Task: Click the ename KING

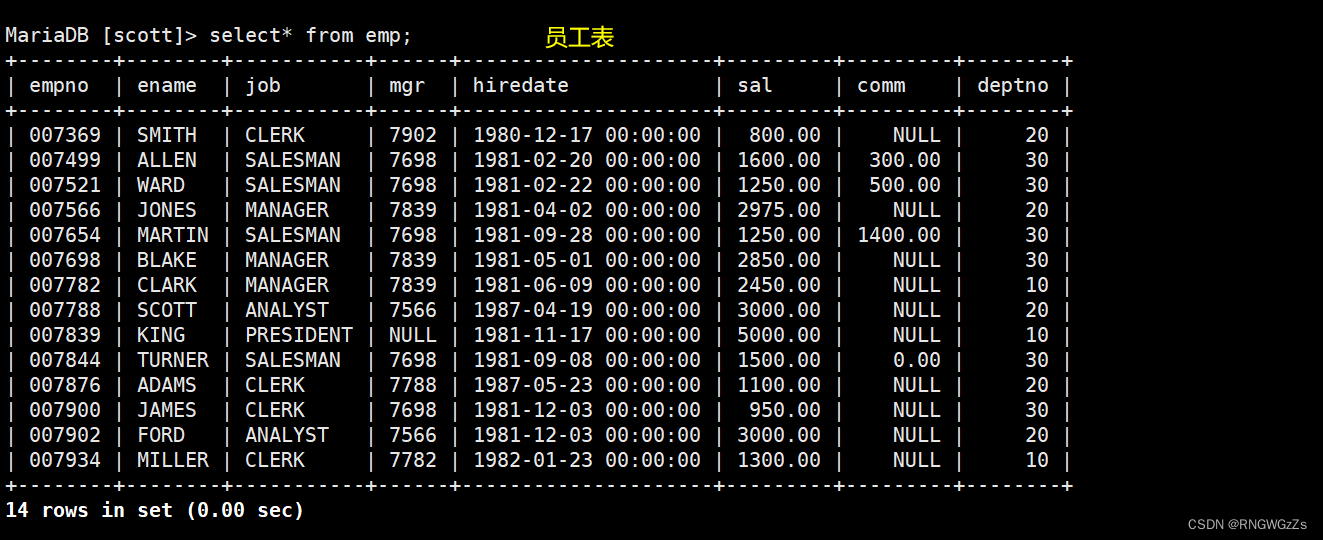Action: pos(161,335)
